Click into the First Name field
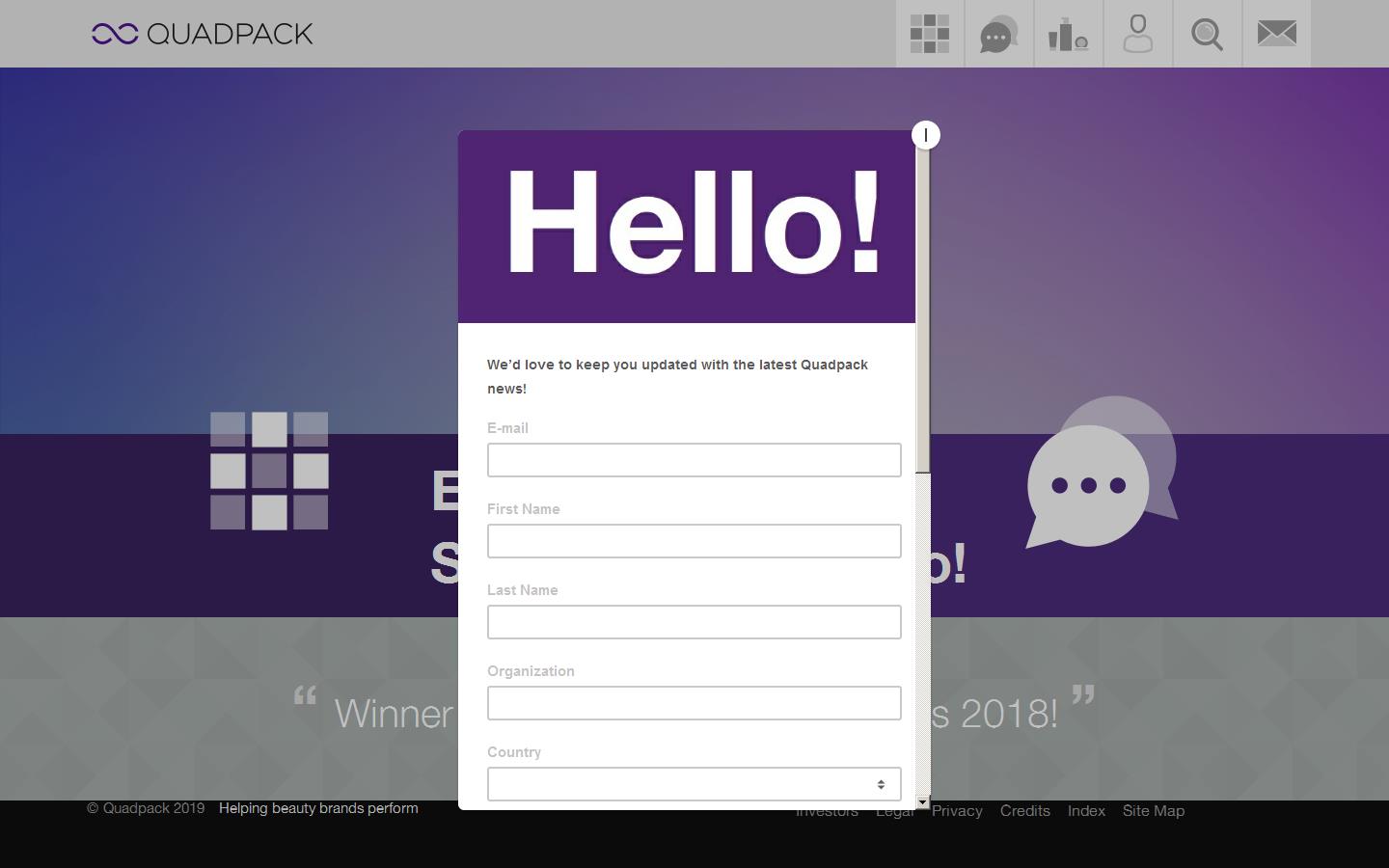This screenshot has height=868, width=1389. (x=694, y=541)
